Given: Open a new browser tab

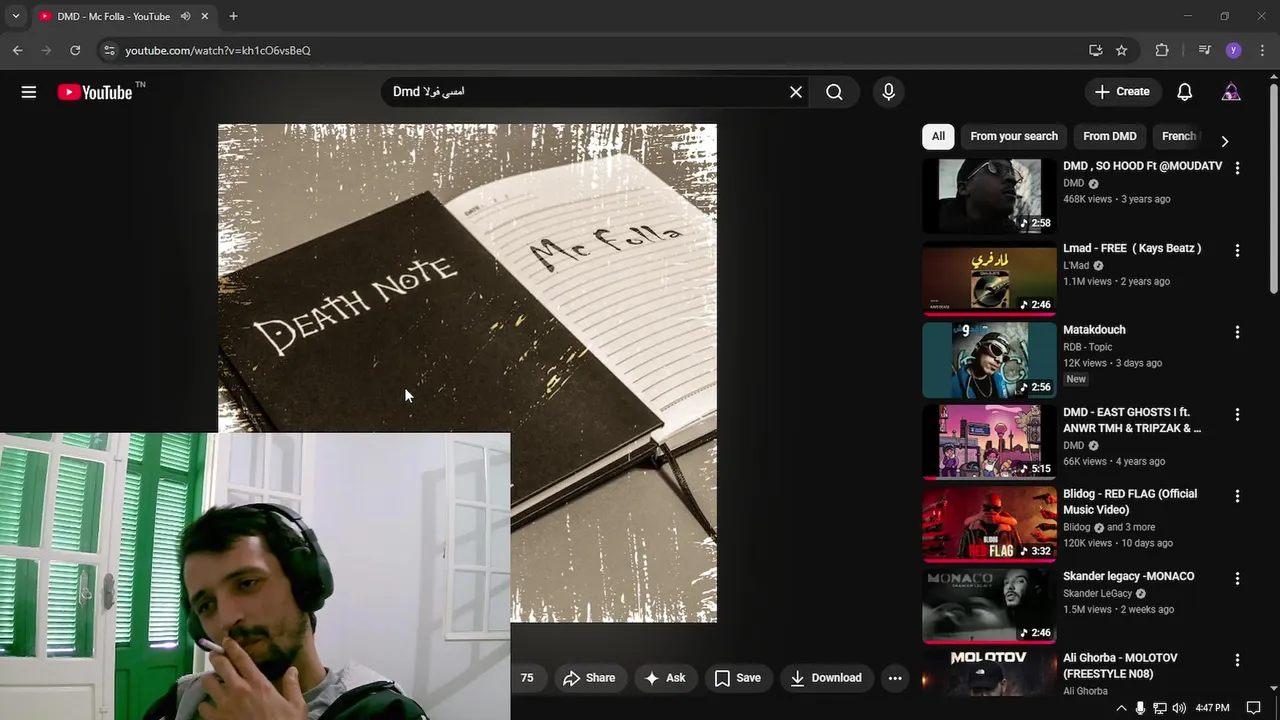Looking at the screenshot, I should [233, 16].
